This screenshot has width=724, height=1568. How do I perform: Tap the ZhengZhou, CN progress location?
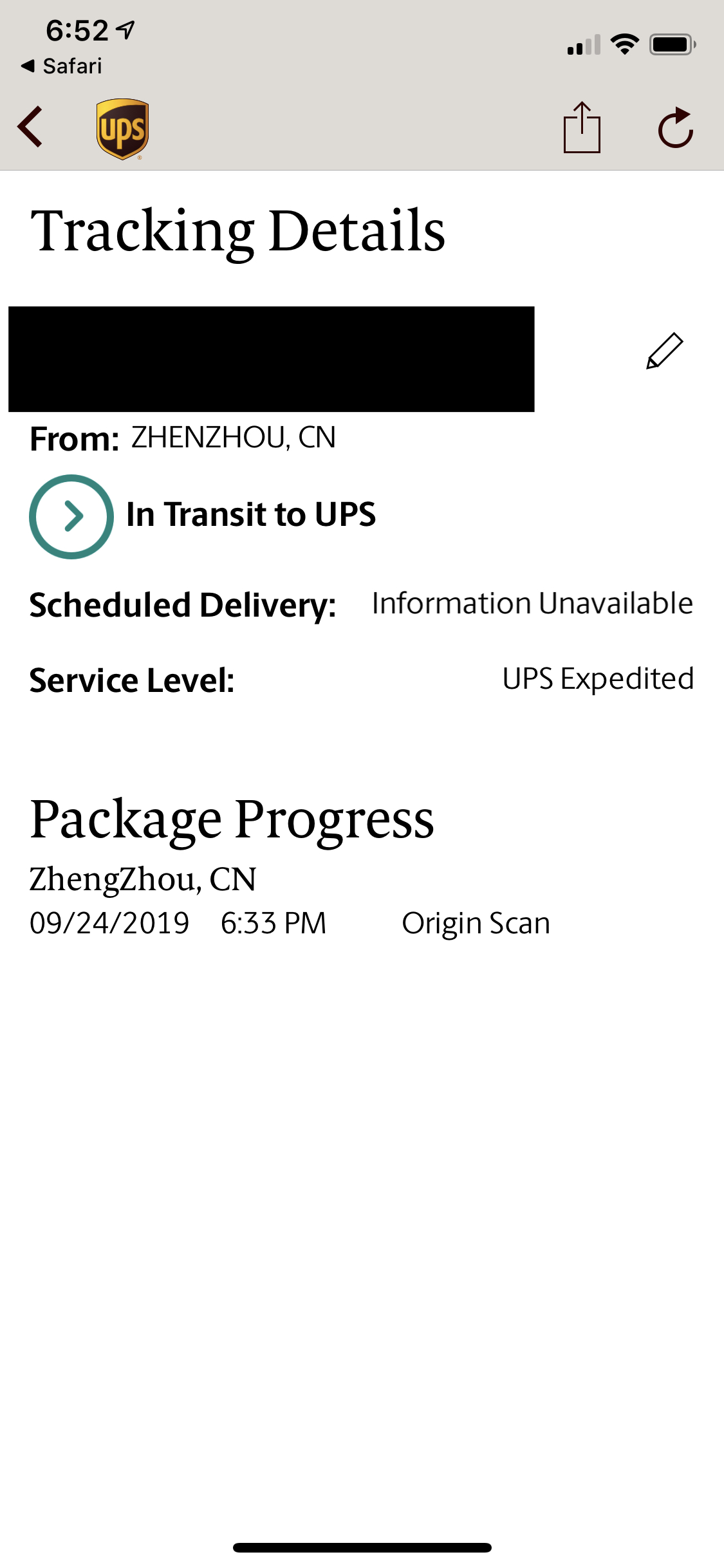(143, 879)
